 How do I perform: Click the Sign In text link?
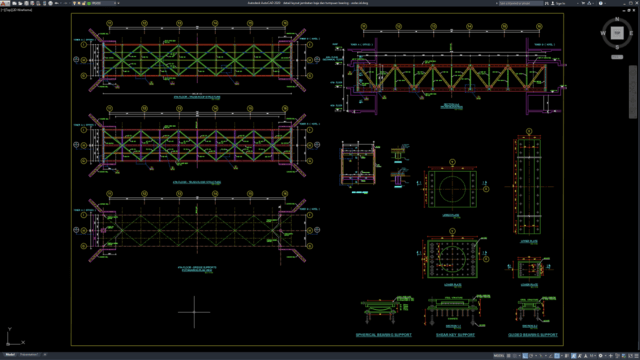point(561,3)
